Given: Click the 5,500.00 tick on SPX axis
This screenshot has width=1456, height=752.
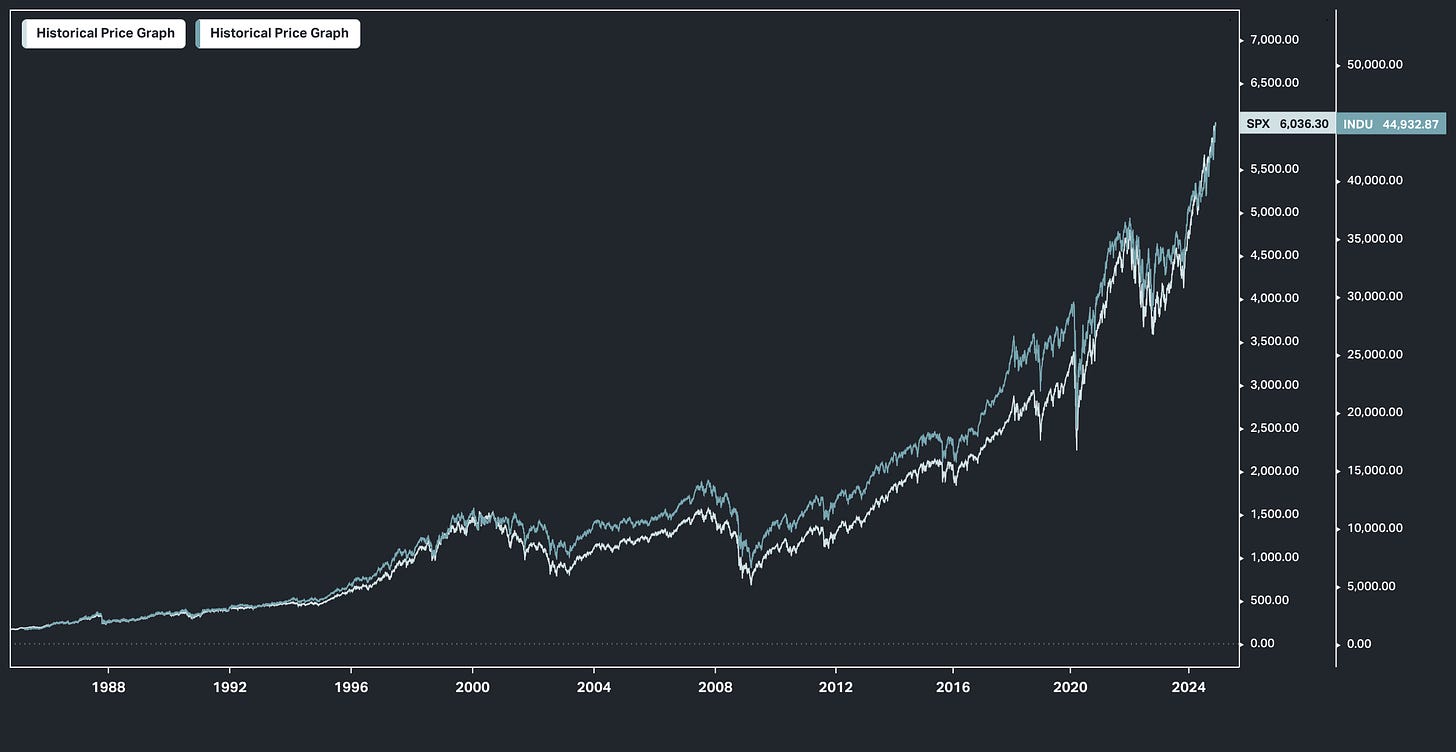Looking at the screenshot, I should pyautogui.click(x=1274, y=169).
